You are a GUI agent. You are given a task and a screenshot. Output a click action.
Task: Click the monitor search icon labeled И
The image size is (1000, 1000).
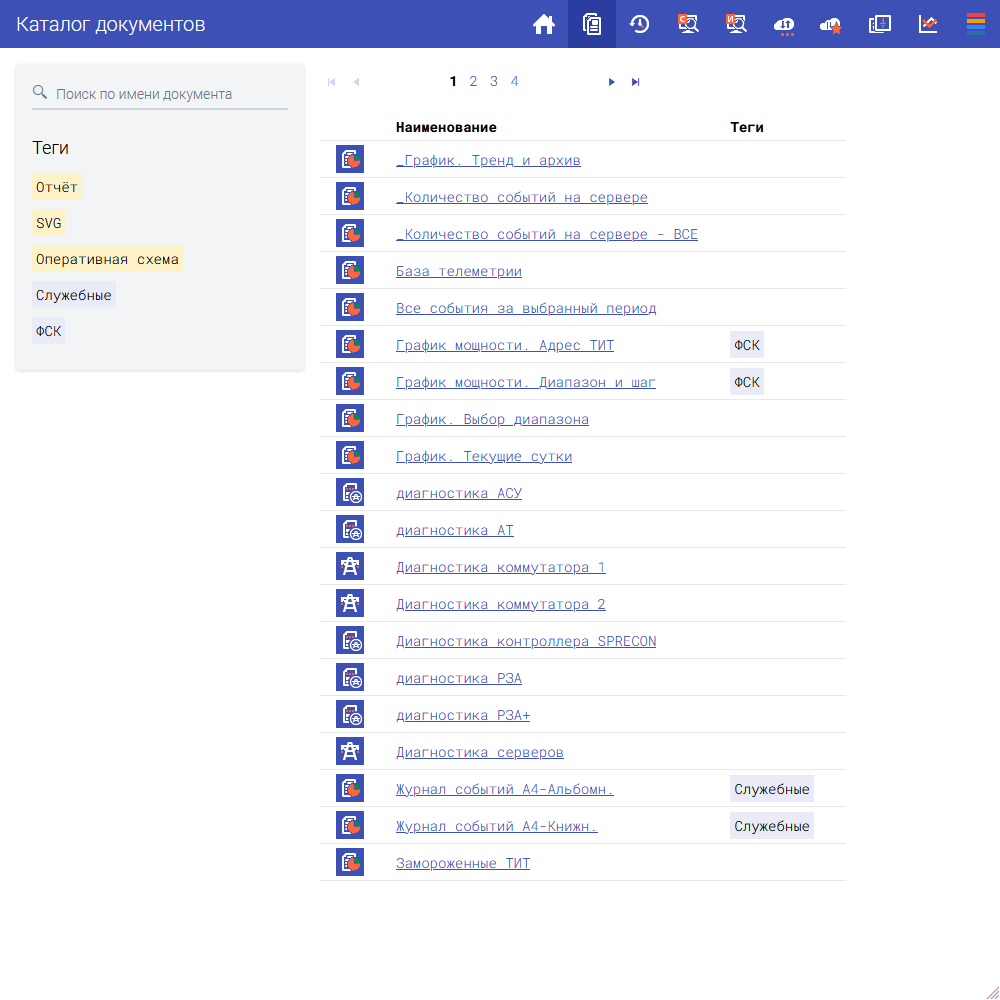tap(737, 24)
